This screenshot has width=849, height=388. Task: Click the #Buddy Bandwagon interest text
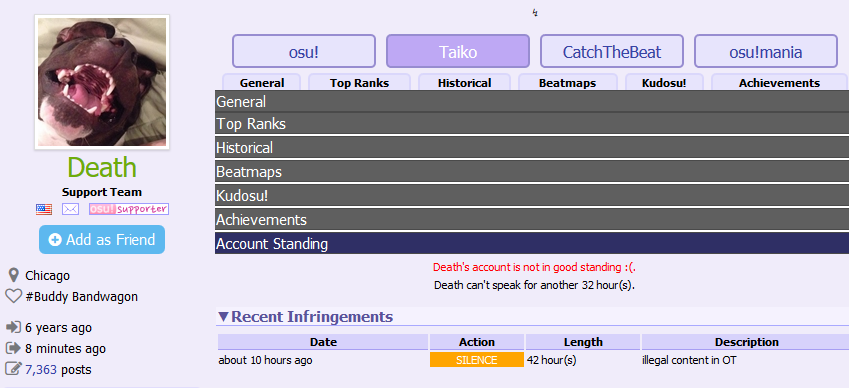point(81,297)
